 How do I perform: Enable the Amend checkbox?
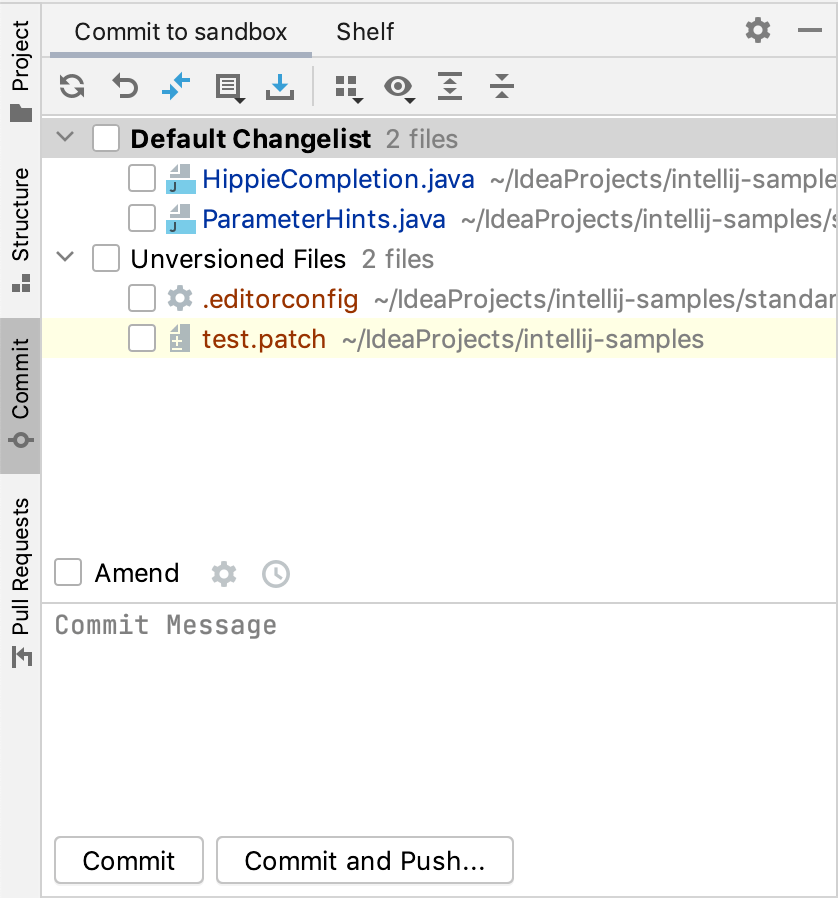tap(66, 573)
